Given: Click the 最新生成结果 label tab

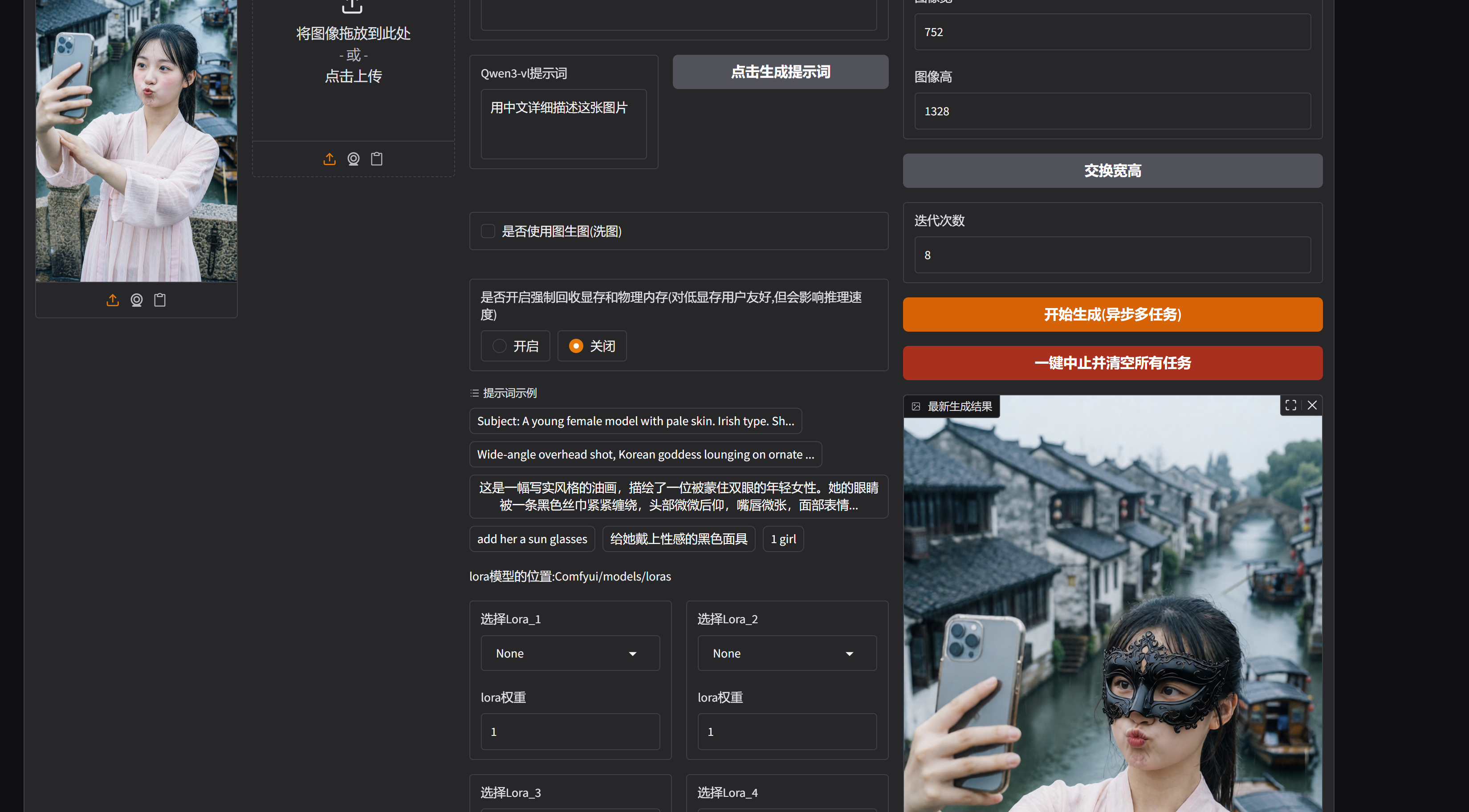Looking at the screenshot, I should pos(952,406).
